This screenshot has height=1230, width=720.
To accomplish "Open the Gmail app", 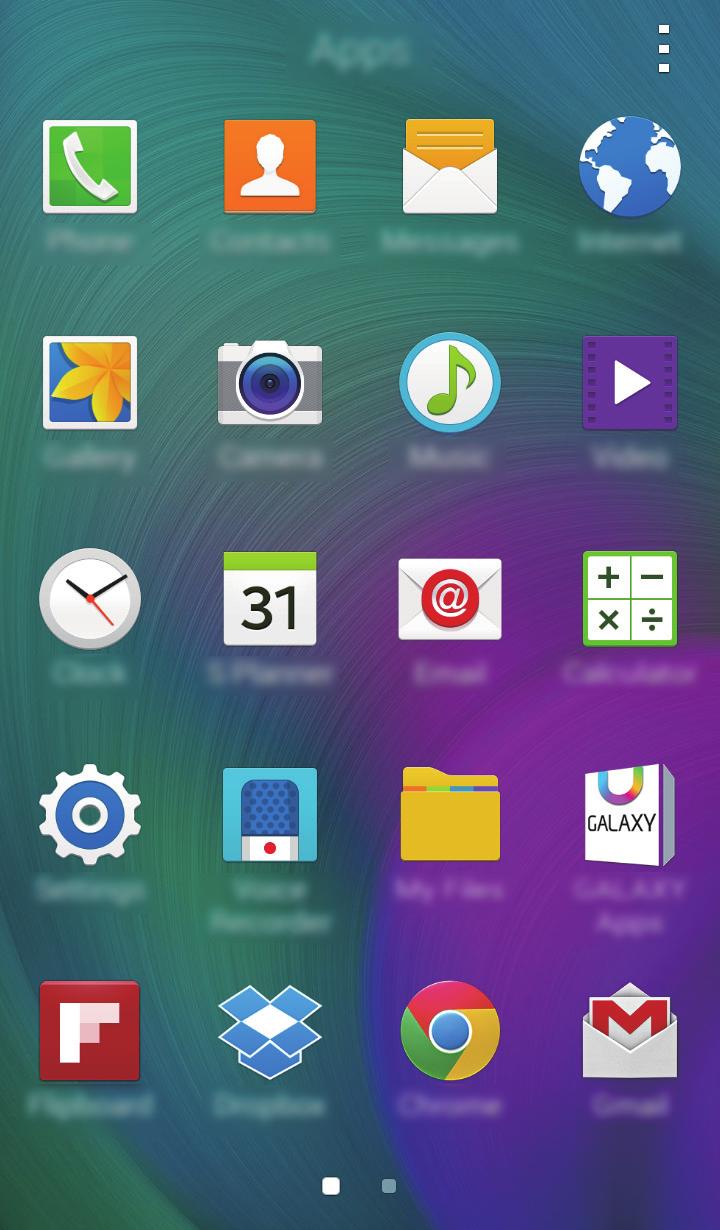I will point(630,1030).
